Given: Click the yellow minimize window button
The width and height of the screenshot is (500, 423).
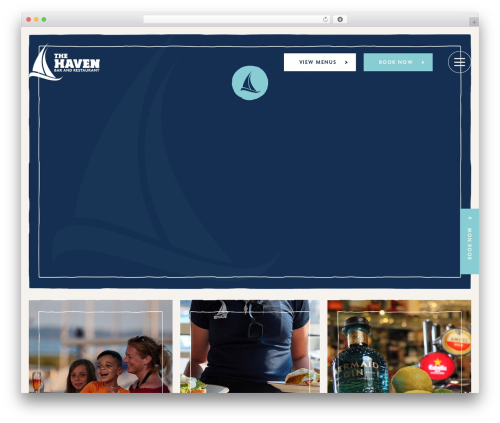Looking at the screenshot, I should pyautogui.click(x=36, y=20).
